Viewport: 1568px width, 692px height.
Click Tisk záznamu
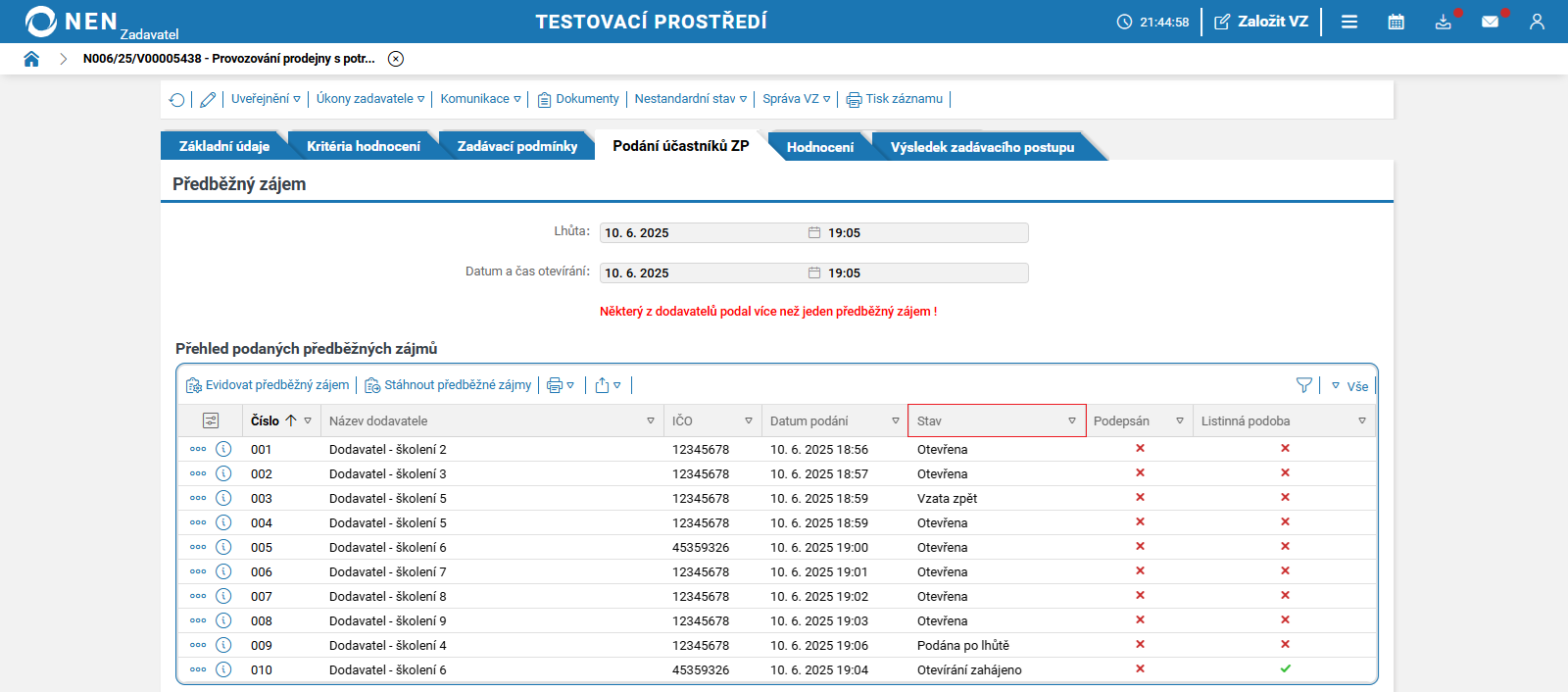[895, 99]
